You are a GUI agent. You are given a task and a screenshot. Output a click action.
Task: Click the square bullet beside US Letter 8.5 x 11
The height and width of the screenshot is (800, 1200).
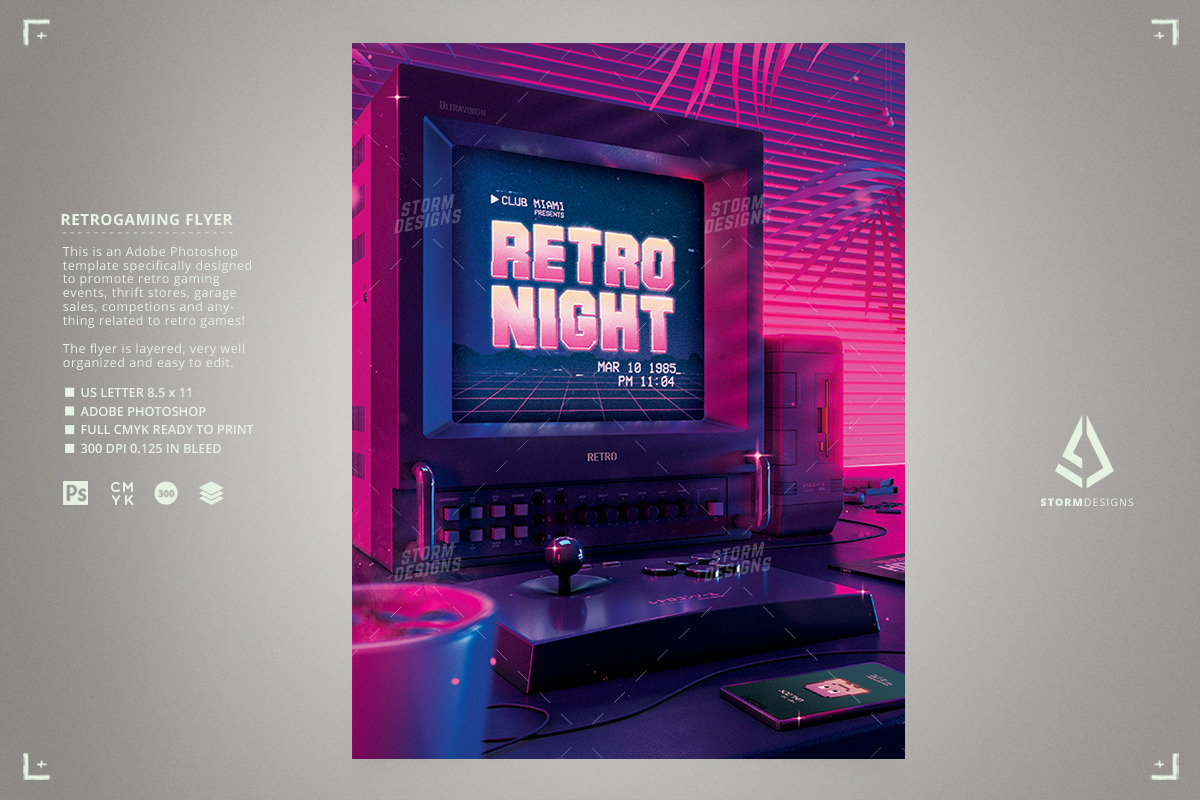[x=70, y=392]
